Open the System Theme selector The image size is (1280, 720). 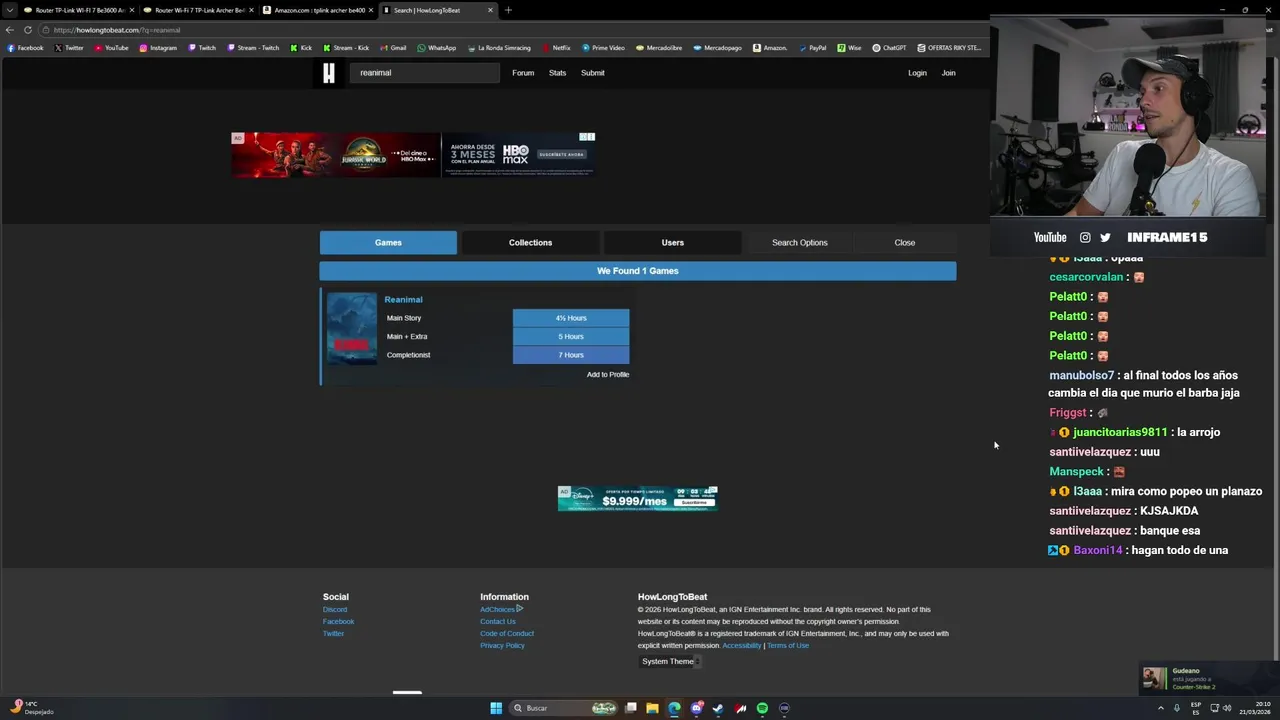coord(671,661)
